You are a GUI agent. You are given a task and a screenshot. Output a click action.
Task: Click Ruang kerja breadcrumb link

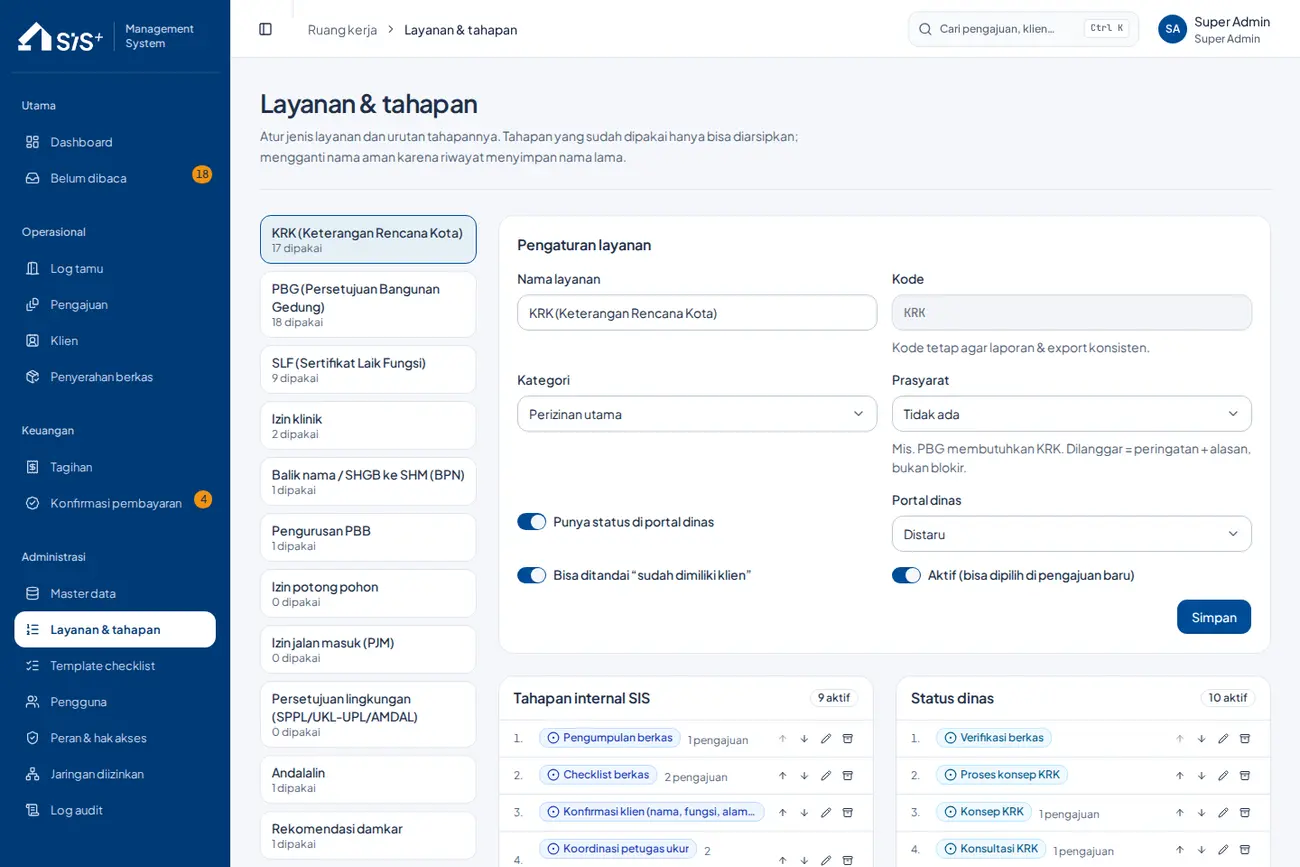pyautogui.click(x=342, y=30)
